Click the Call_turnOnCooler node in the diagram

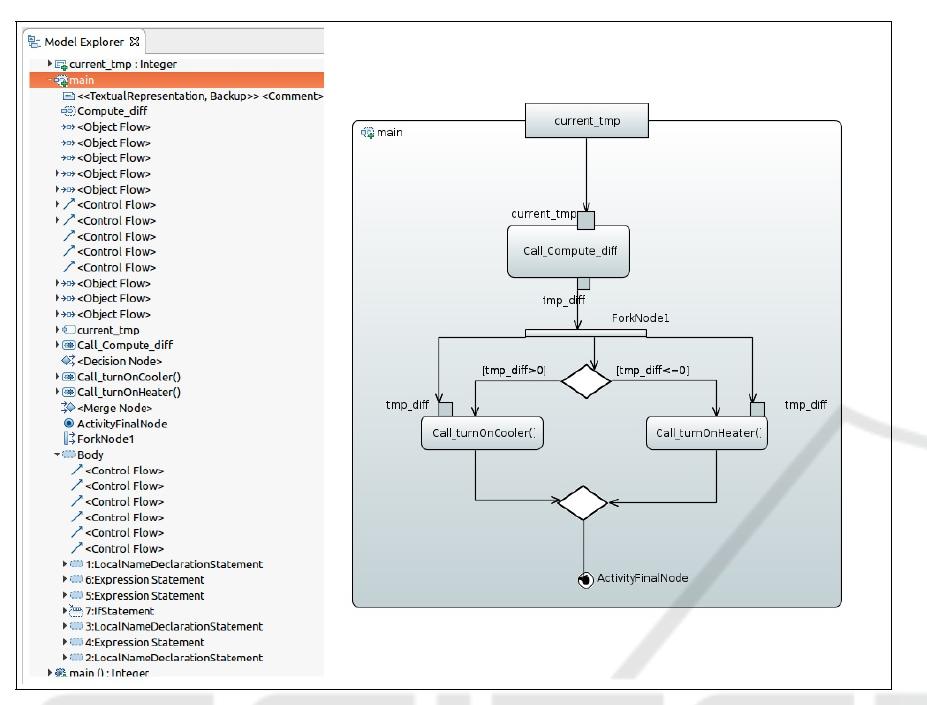483,434
